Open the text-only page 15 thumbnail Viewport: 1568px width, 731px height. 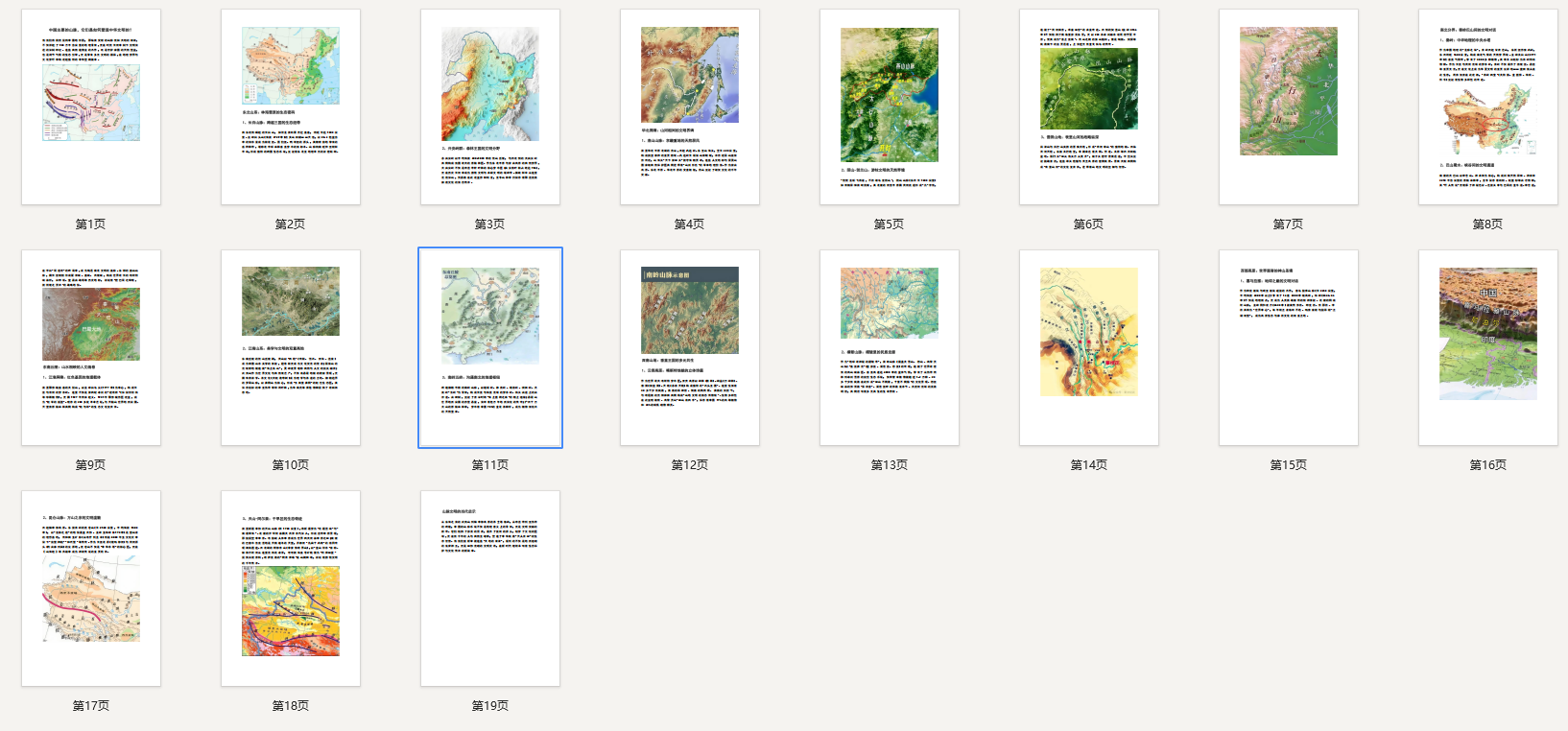(x=1289, y=347)
